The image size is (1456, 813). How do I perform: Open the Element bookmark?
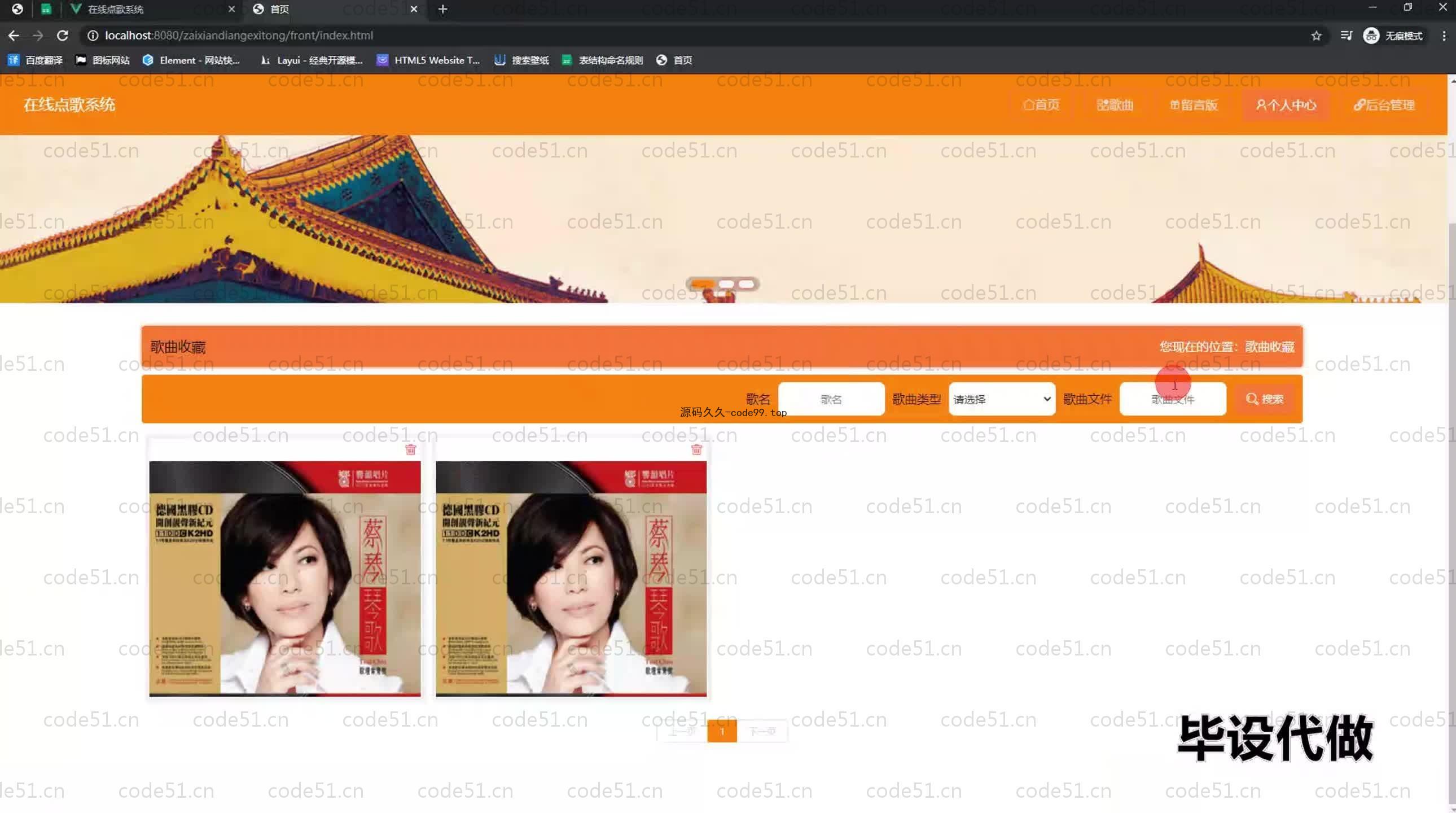coord(191,60)
